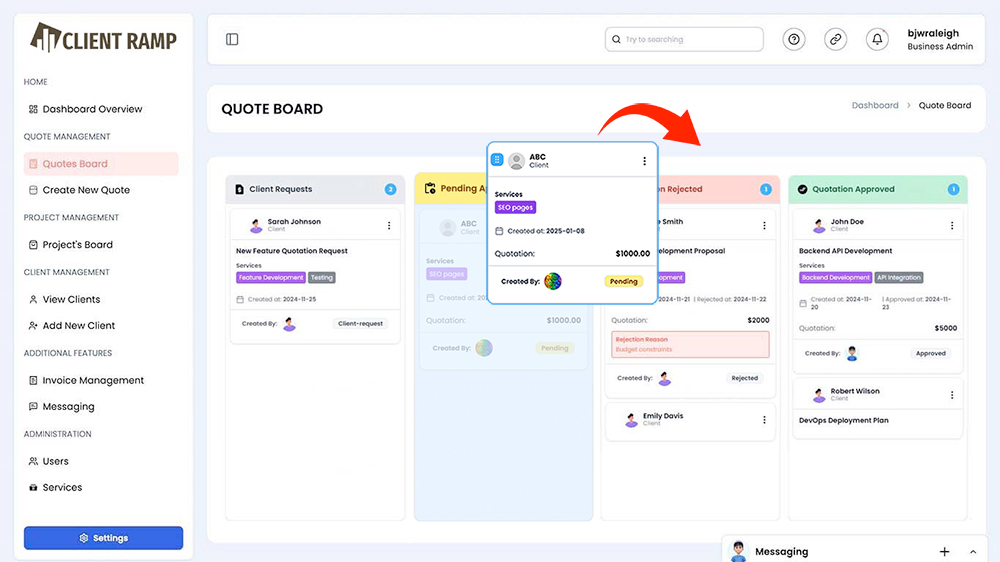Image resolution: width=1000 pixels, height=562 pixels.
Task: Open John Doe card options menu
Action: point(952,226)
